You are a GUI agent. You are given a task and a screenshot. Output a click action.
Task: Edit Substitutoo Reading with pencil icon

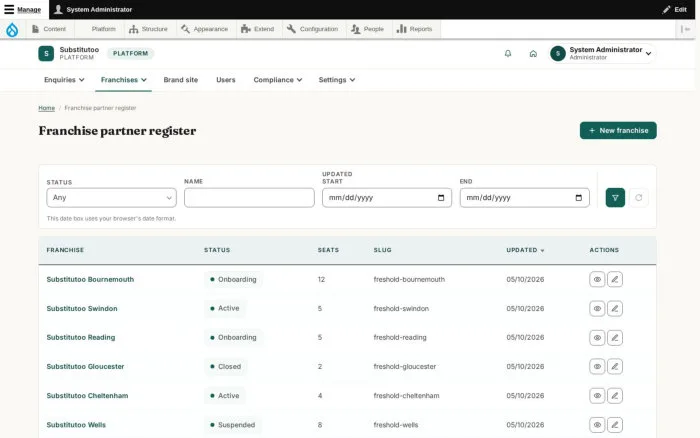[x=615, y=338]
